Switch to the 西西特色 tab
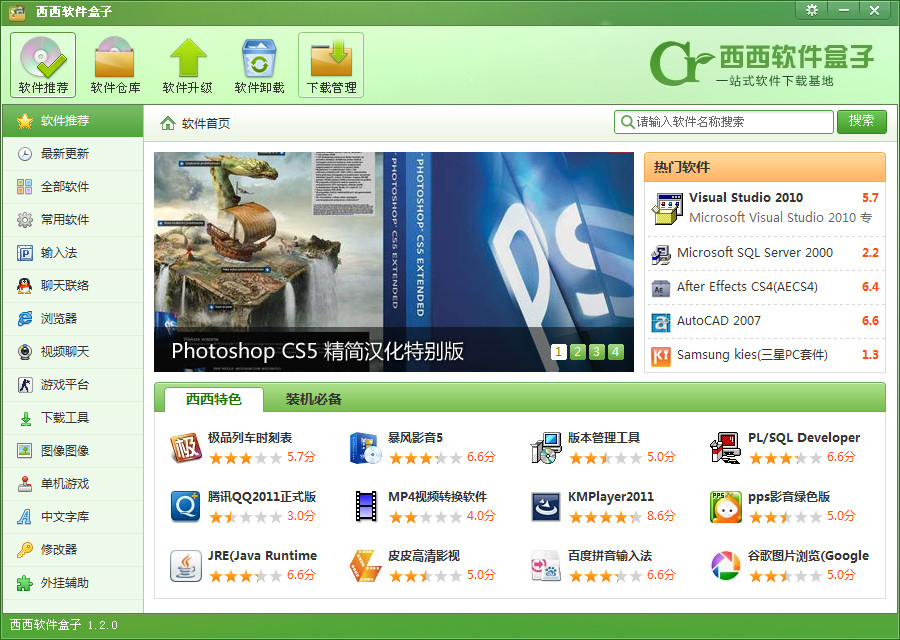 pyautogui.click(x=214, y=399)
